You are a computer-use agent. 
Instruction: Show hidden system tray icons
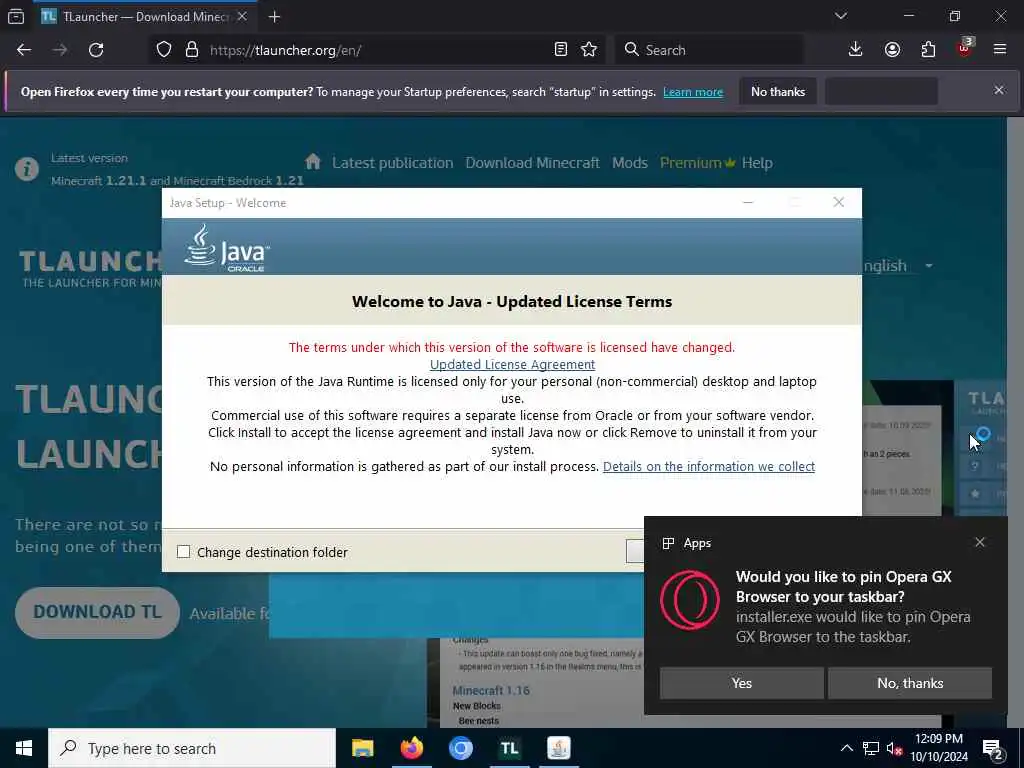point(846,748)
